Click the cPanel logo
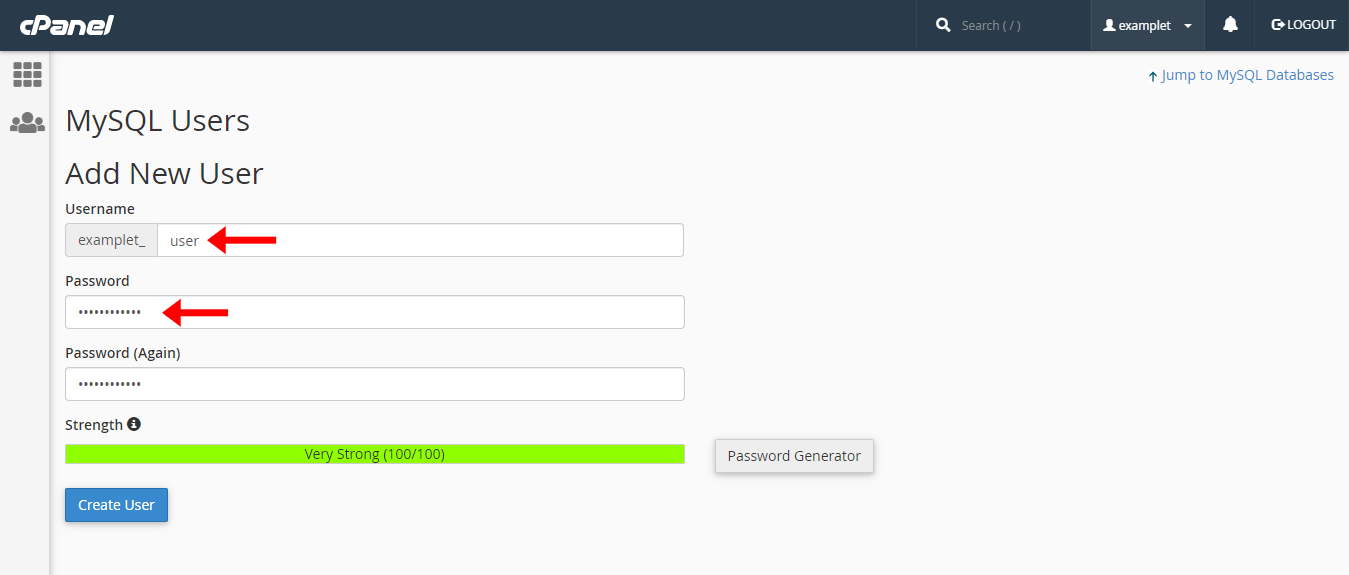This screenshot has height=575, width=1349. [66, 25]
